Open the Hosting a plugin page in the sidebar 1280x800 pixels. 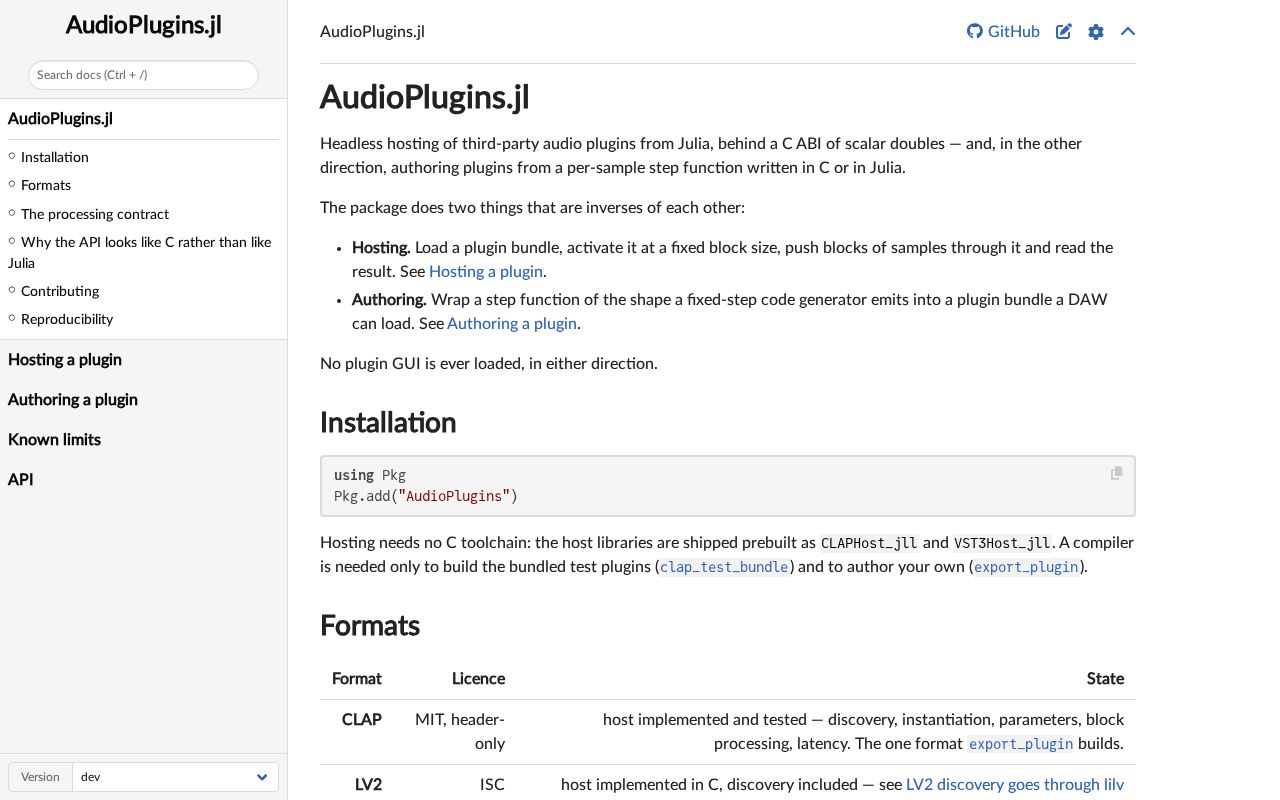(65, 359)
